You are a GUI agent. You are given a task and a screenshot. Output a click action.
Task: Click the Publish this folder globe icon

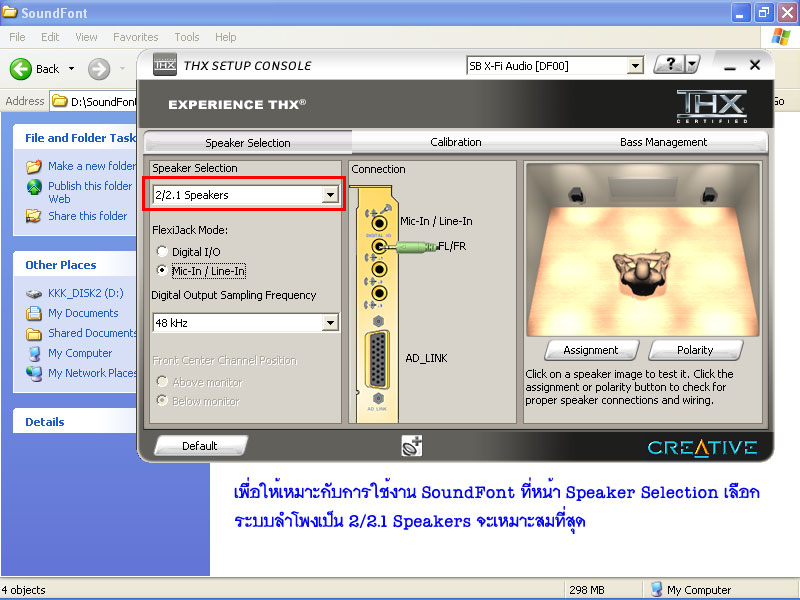pyautogui.click(x=34, y=187)
